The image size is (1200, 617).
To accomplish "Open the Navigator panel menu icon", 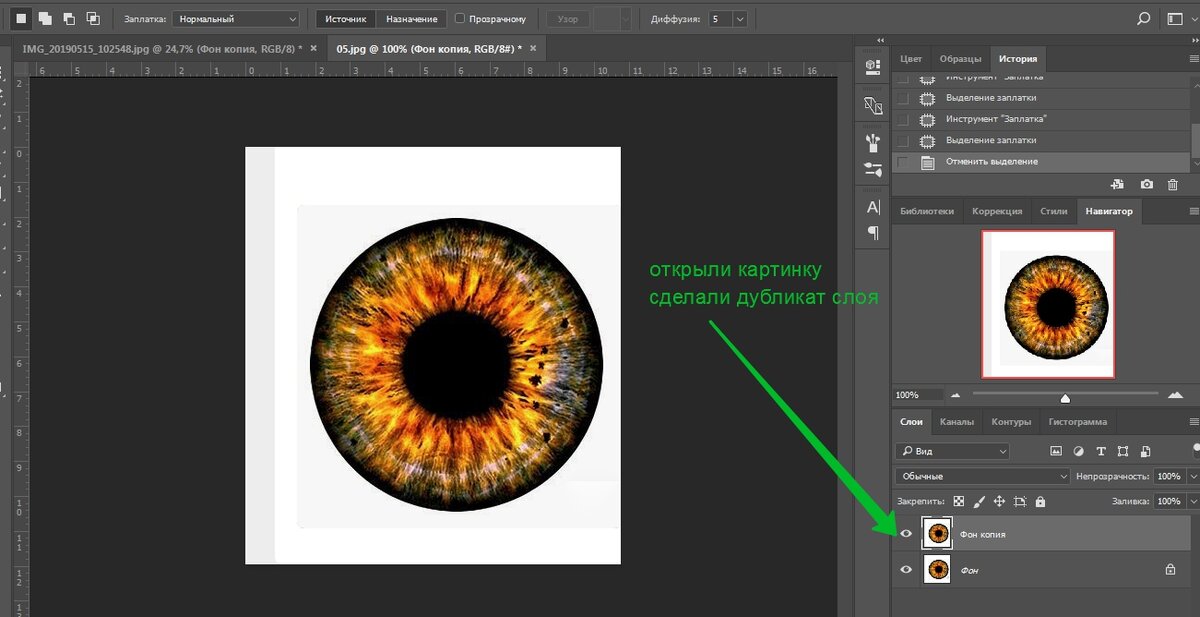I will (x=1193, y=211).
